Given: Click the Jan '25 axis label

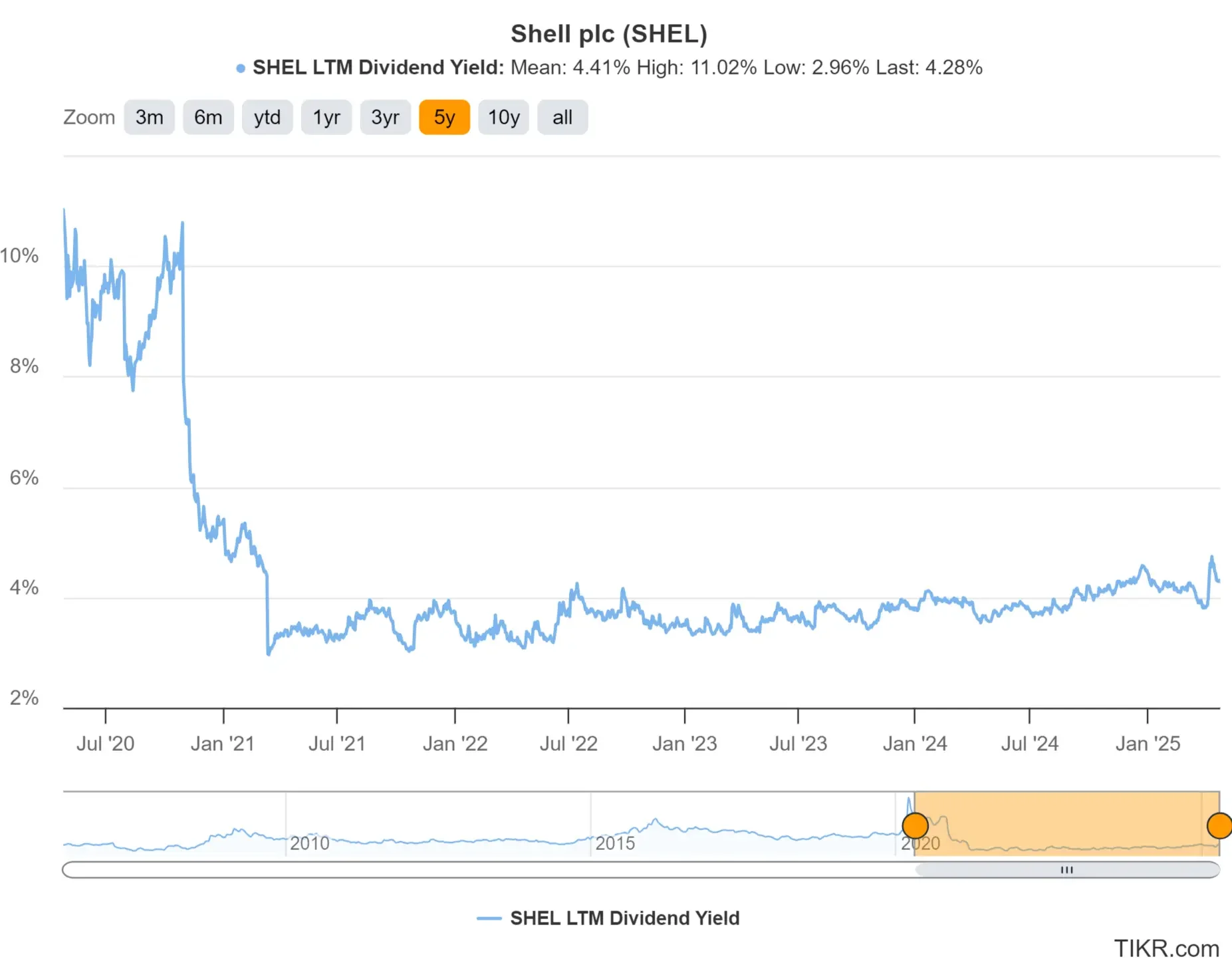Looking at the screenshot, I should (x=1148, y=743).
